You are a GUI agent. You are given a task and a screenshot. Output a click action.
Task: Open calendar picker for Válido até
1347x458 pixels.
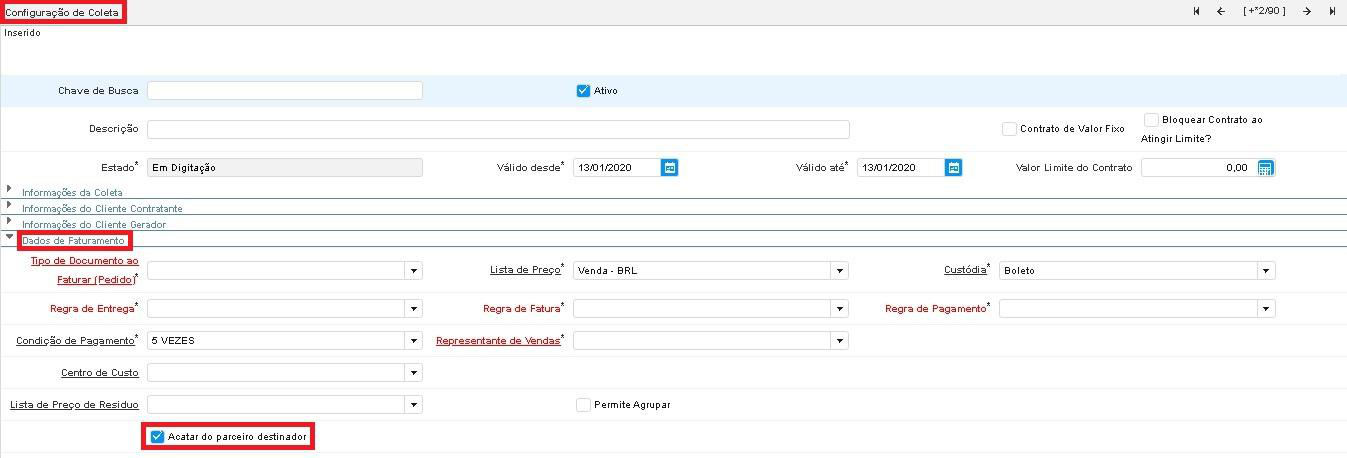(954, 168)
